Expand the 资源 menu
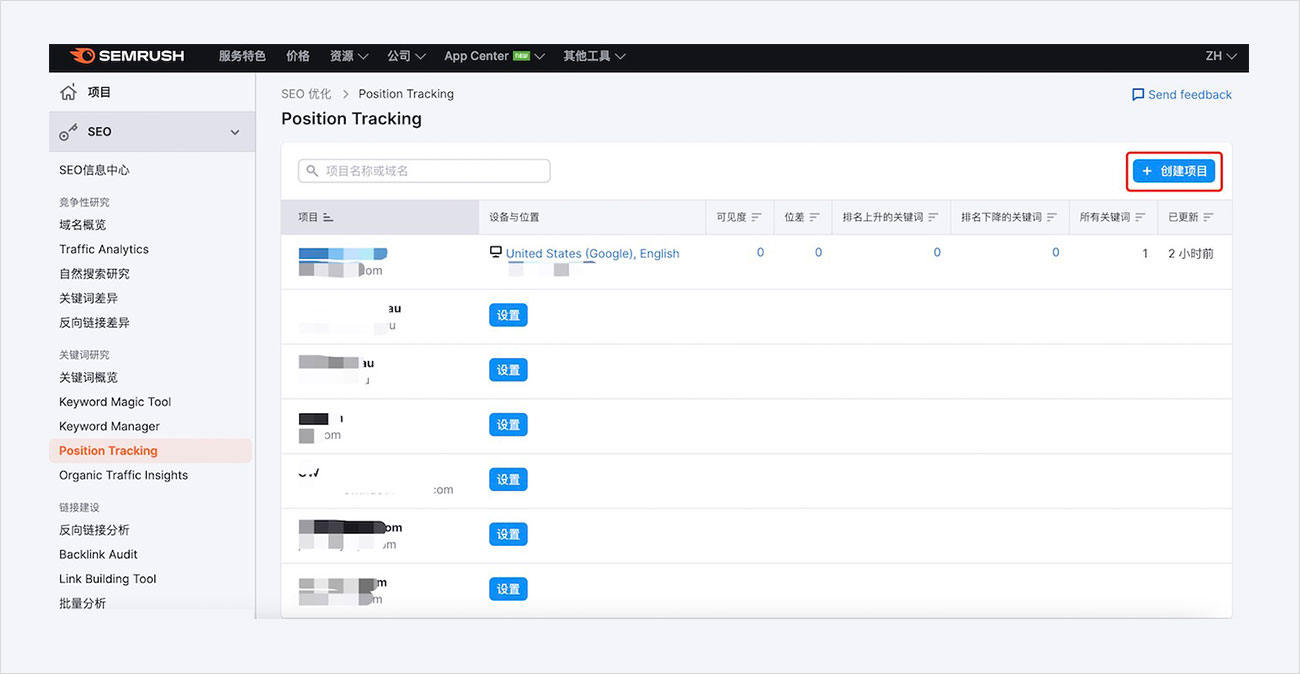1300x674 pixels. pyautogui.click(x=349, y=56)
